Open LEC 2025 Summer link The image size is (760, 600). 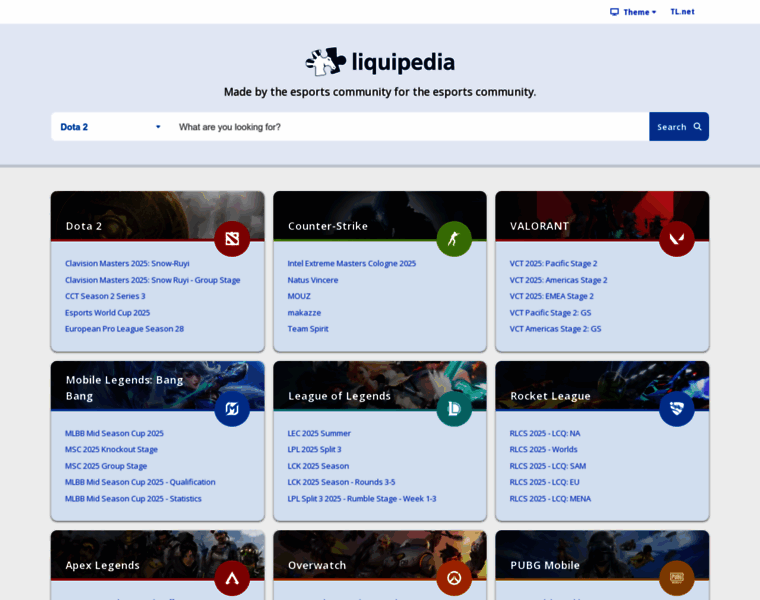tap(319, 433)
